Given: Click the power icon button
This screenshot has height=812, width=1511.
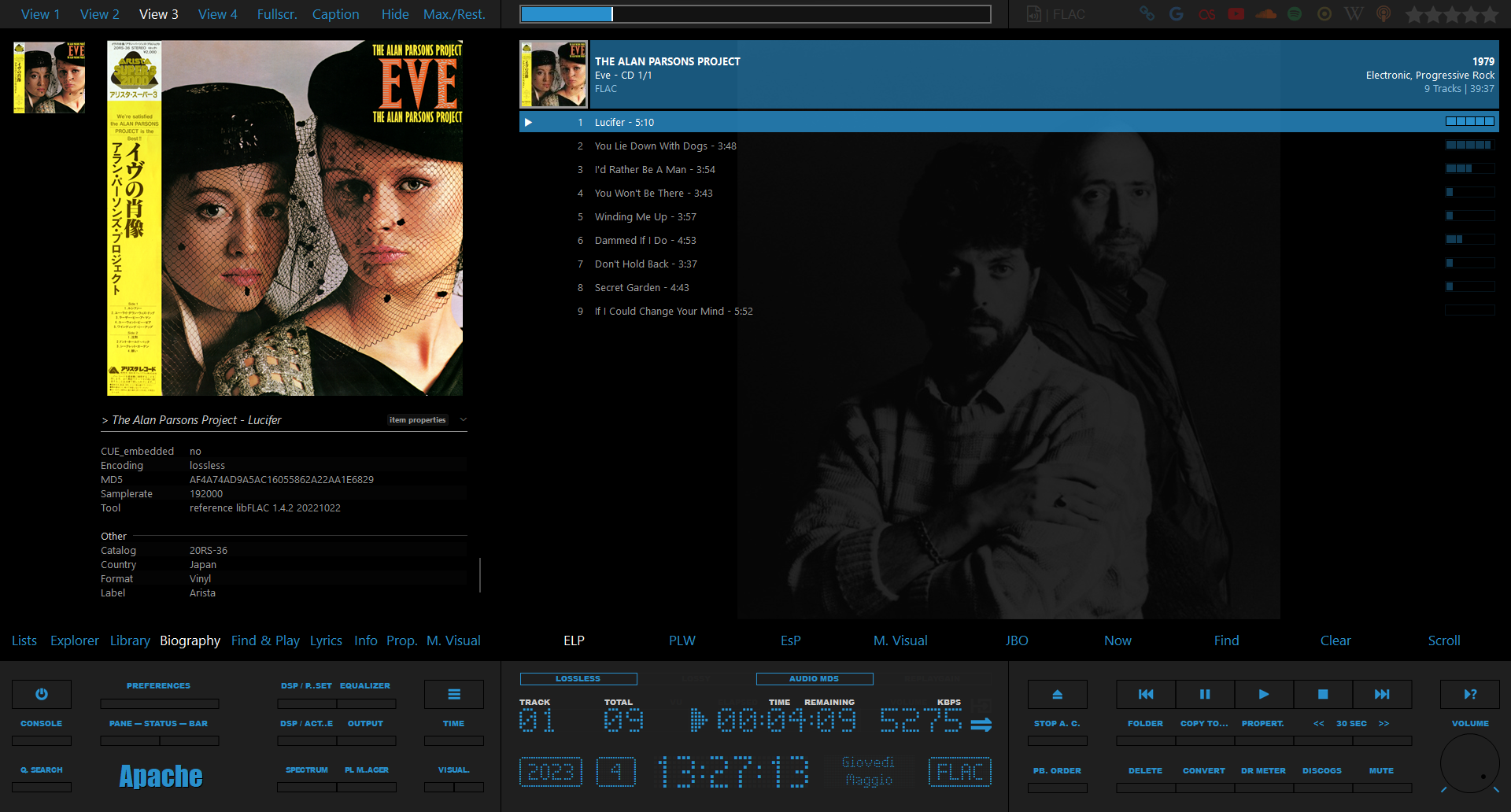Looking at the screenshot, I should 42,694.
